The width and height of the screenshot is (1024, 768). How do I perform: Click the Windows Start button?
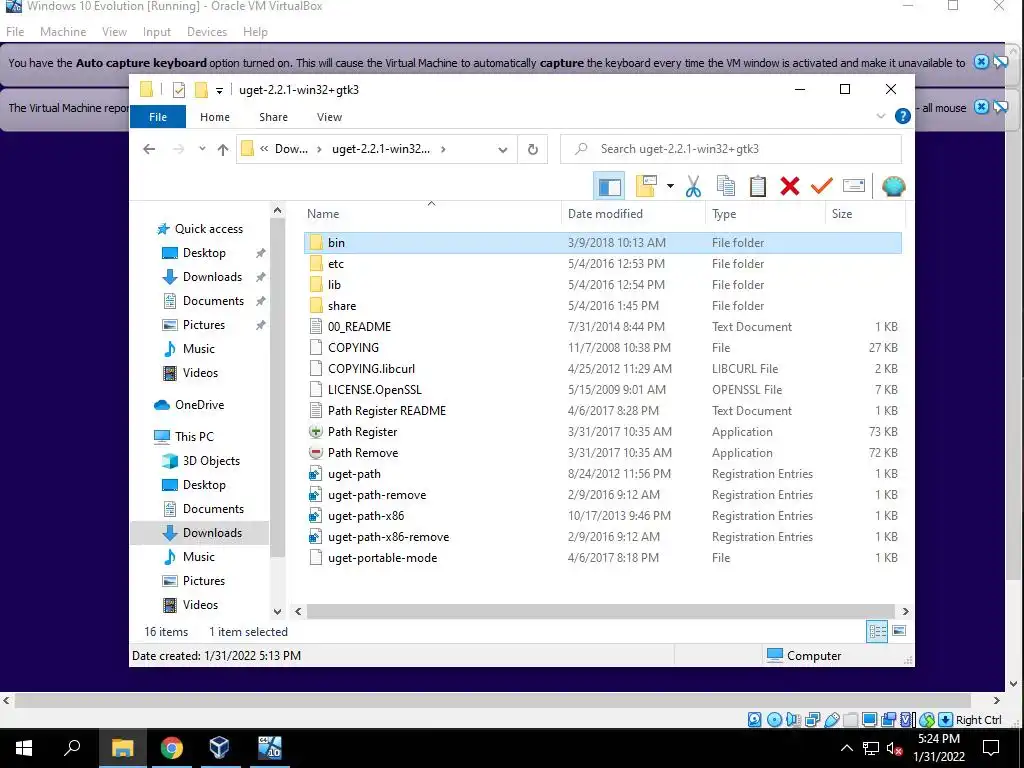24,748
